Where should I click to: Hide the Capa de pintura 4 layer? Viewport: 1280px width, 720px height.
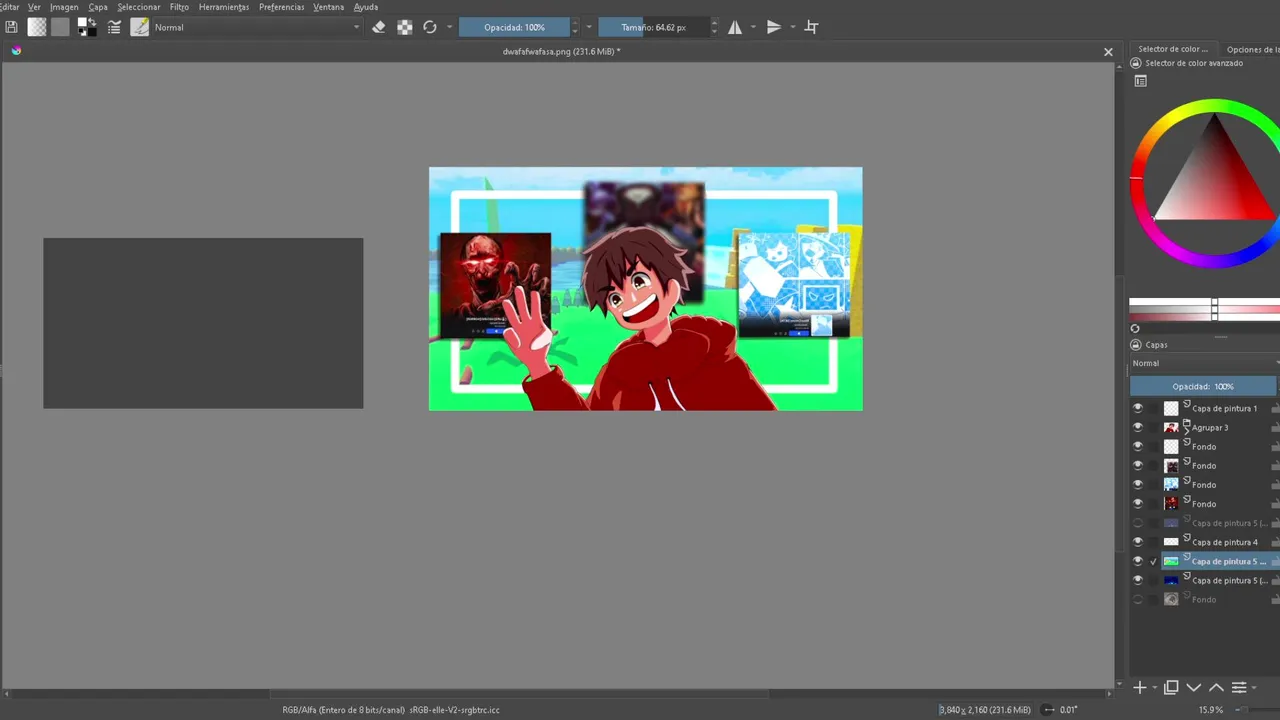1137,542
